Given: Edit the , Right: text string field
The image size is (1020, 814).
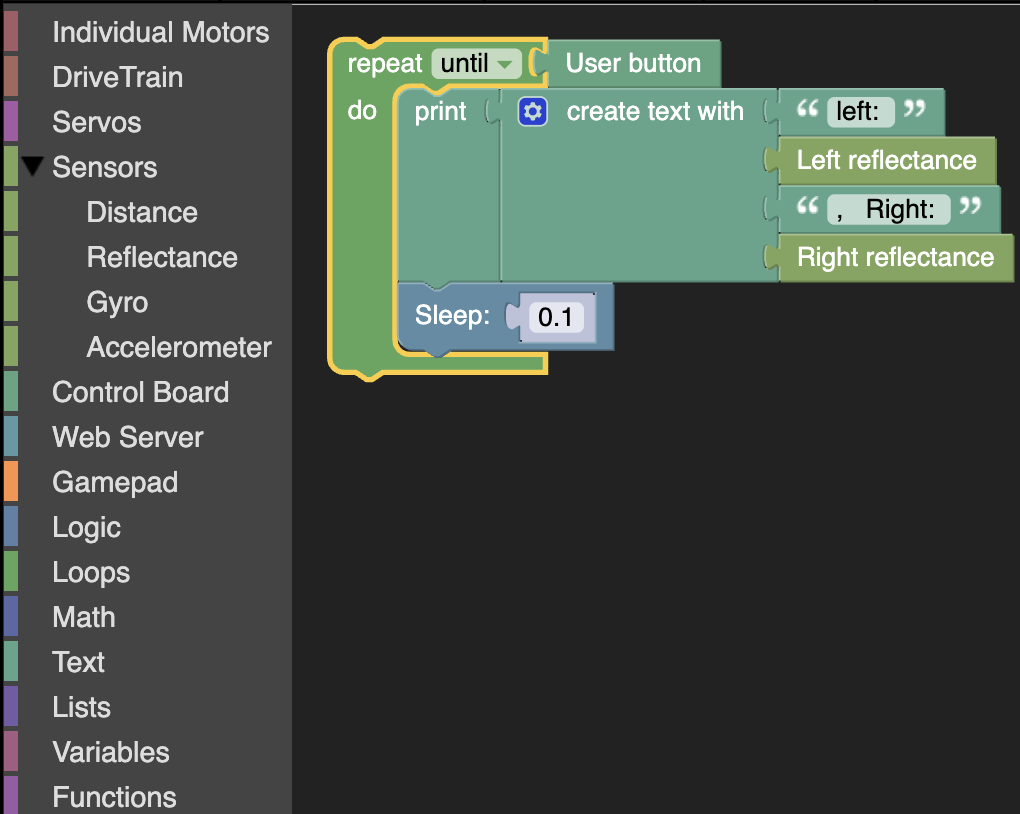Looking at the screenshot, I should pos(889,209).
